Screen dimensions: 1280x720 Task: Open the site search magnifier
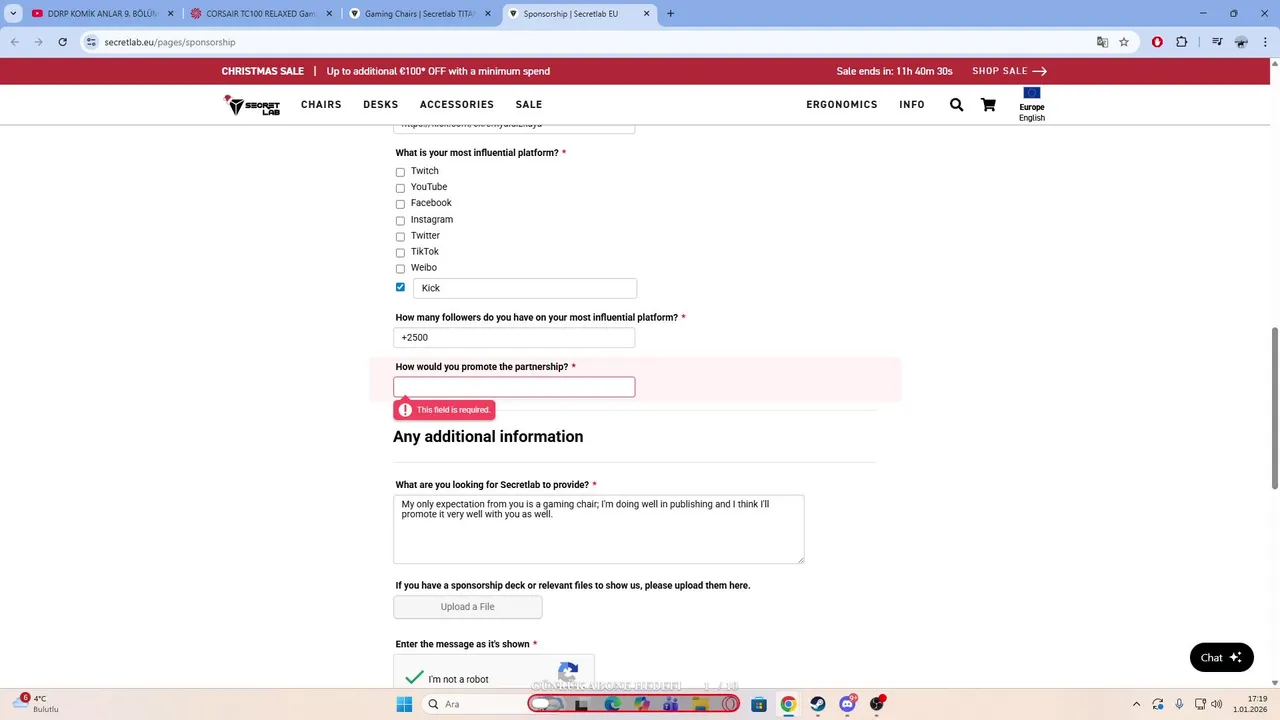(x=956, y=104)
